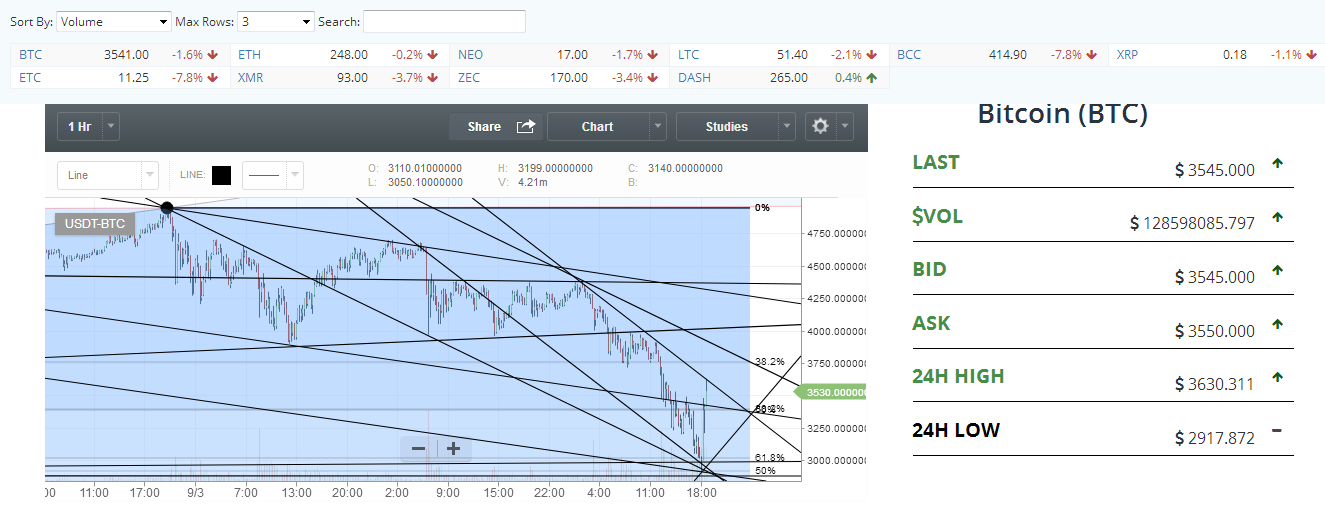Click the 24H LOW value 2917.872
Image resolution: width=1325 pixels, height=514 pixels.
pos(1221,438)
